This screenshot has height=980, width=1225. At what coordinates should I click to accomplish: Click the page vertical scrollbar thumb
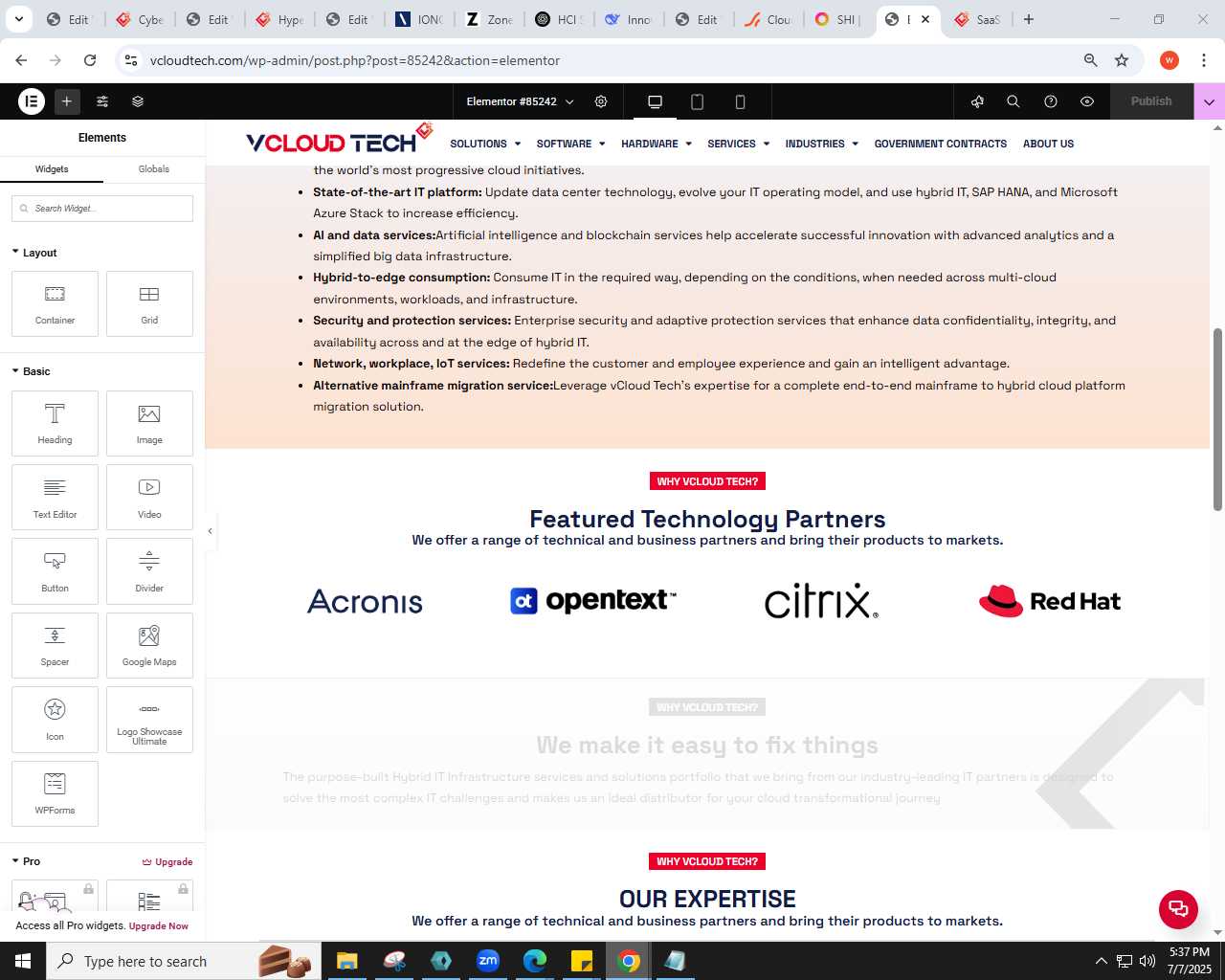click(x=1217, y=419)
